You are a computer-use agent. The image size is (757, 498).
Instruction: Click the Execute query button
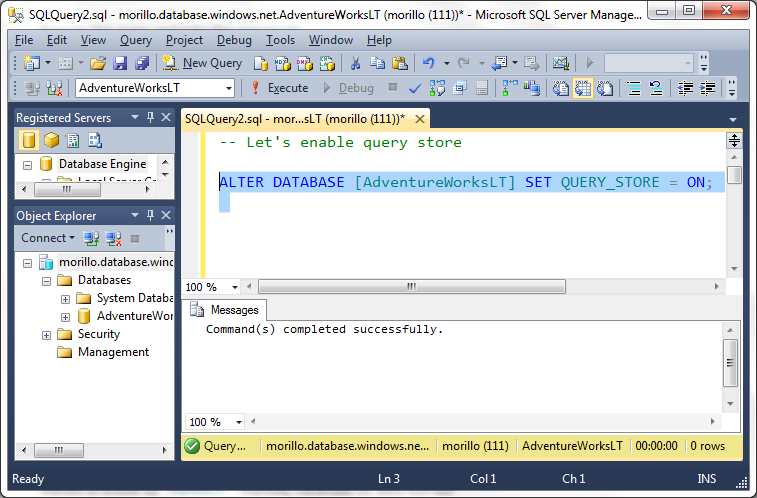[280, 88]
